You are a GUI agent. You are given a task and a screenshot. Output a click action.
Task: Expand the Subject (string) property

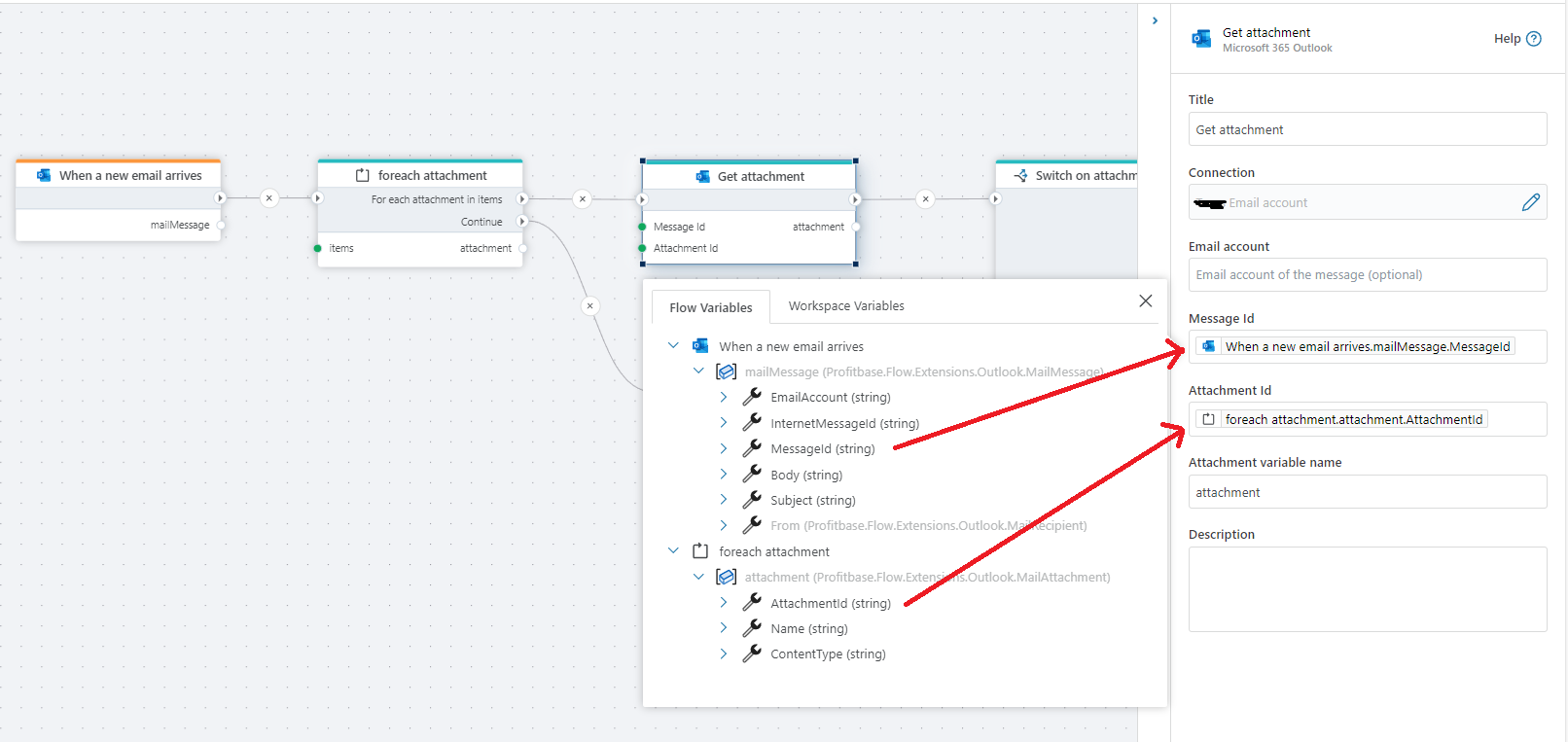click(x=724, y=500)
